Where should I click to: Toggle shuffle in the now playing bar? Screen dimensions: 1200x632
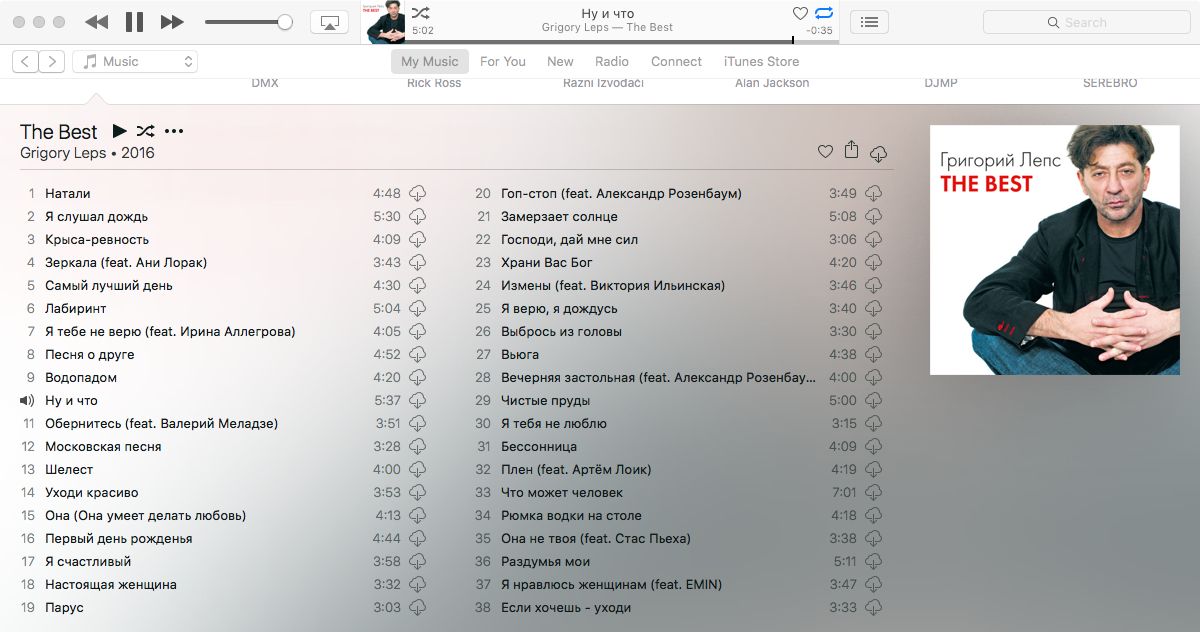[421, 13]
